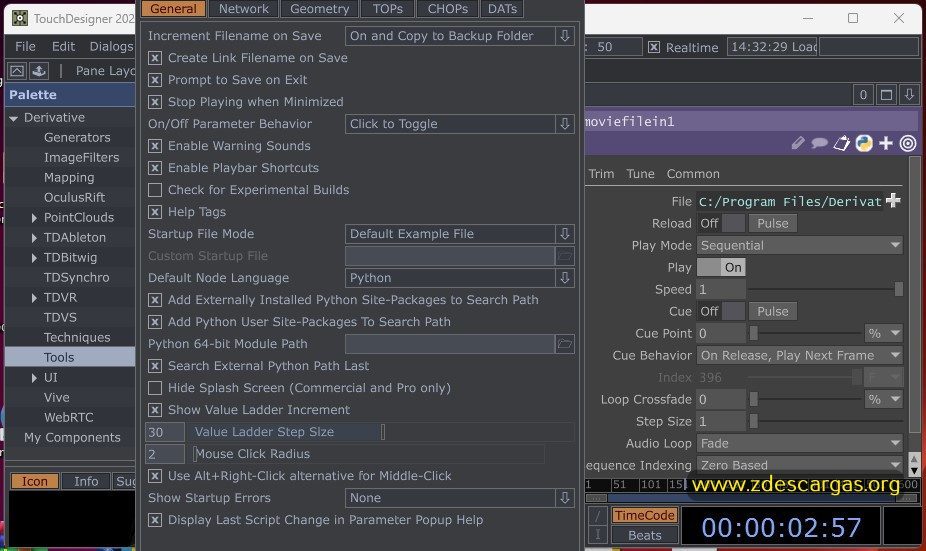
Task: Open Default Node Language dropdown
Action: 459,278
